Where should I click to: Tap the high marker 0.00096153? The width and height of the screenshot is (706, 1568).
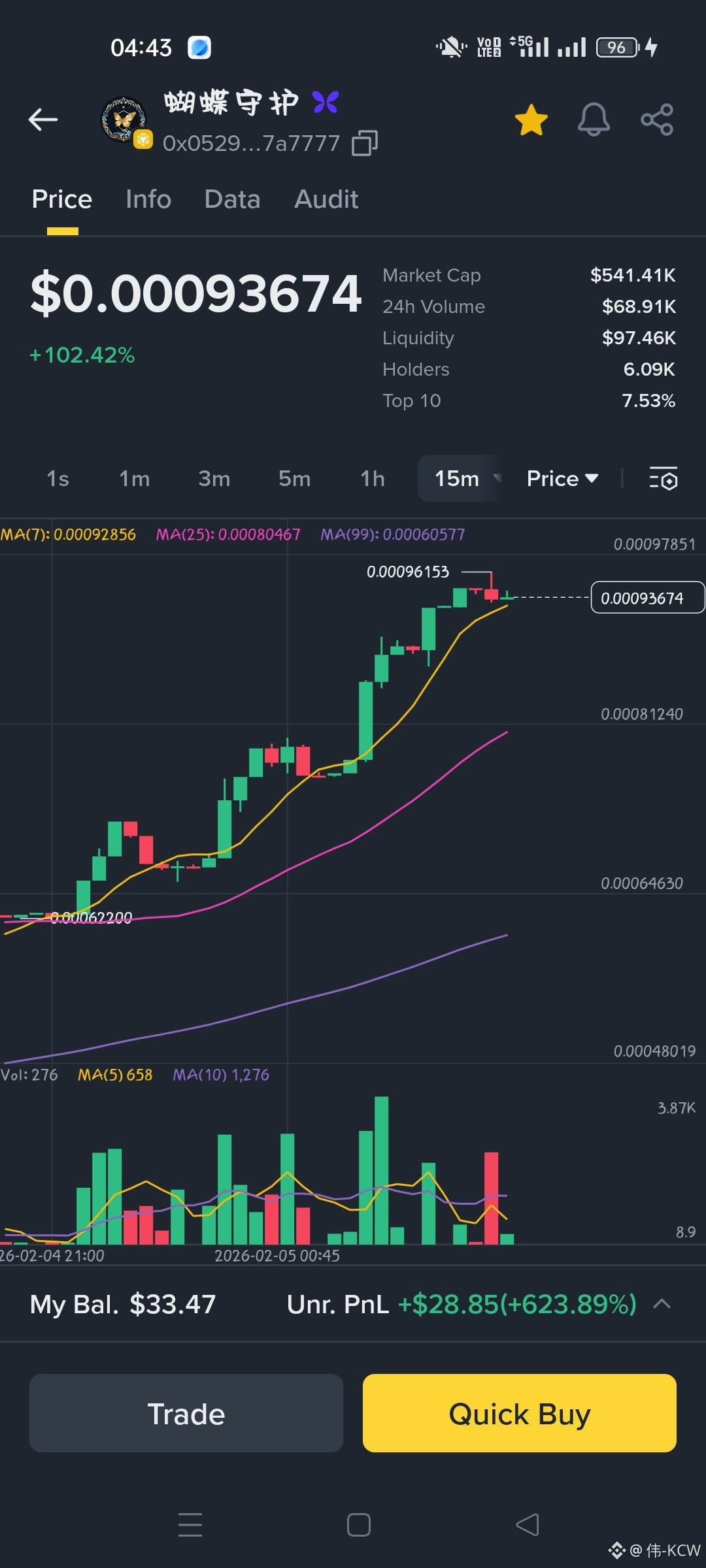click(x=408, y=572)
